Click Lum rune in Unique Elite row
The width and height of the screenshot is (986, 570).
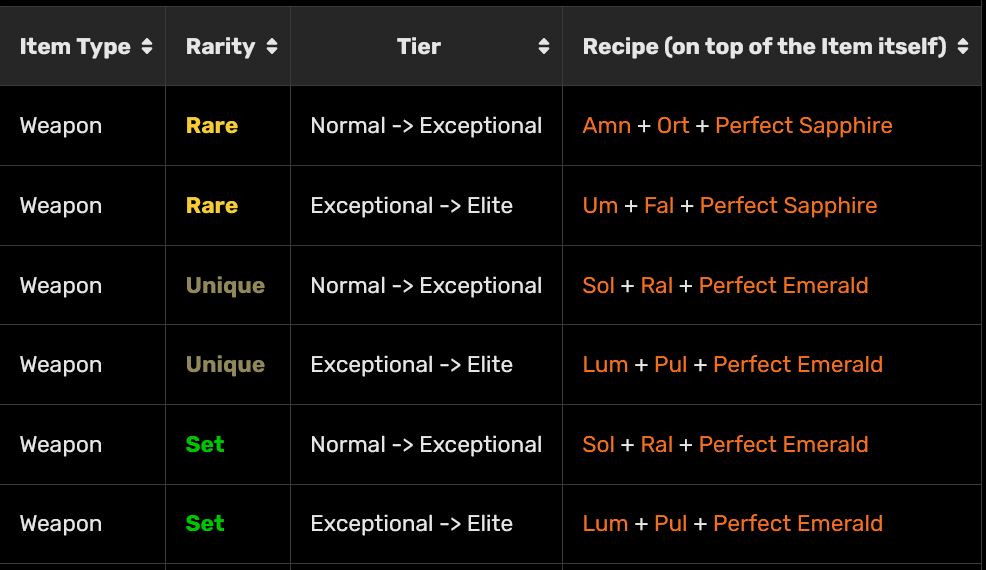click(605, 365)
